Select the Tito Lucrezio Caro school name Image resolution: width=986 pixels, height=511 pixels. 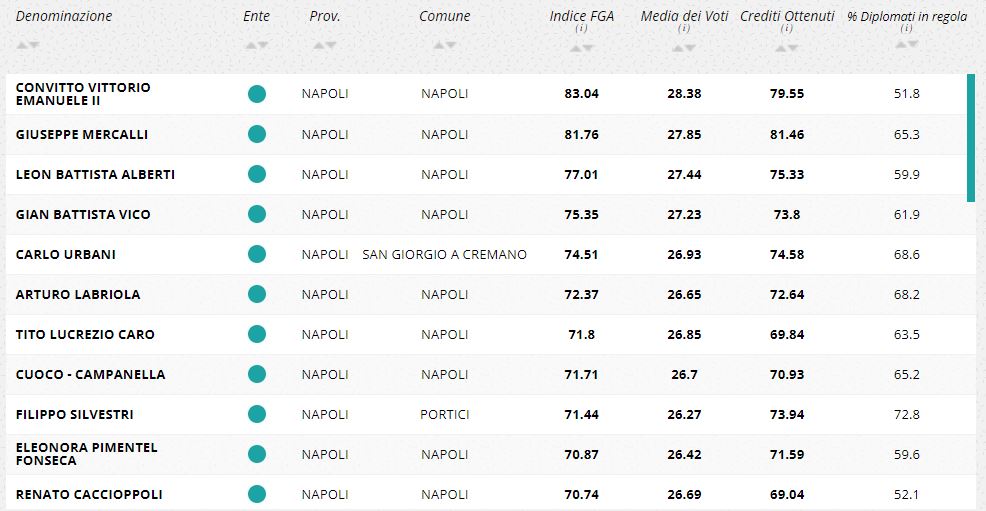[85, 334]
